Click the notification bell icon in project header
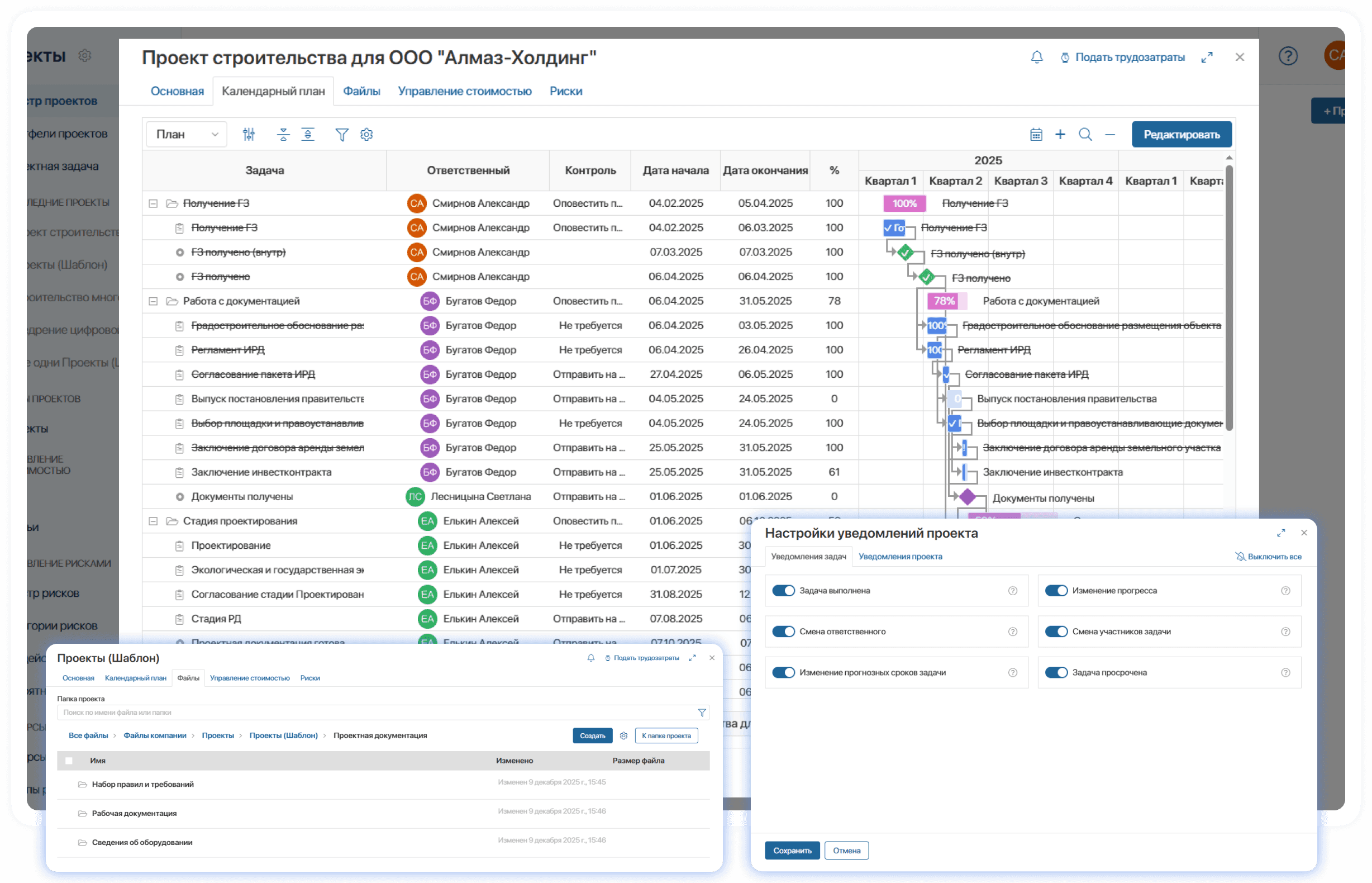This screenshot has width=1372, height=883. pos(1036,58)
